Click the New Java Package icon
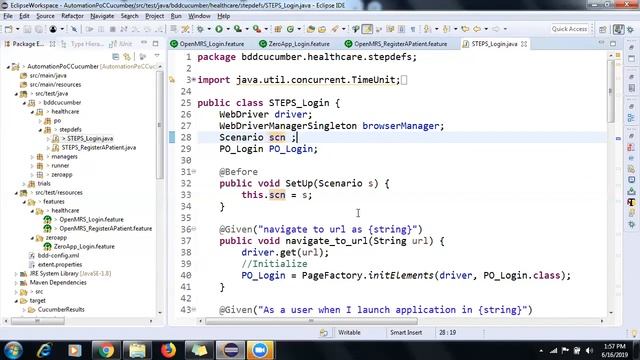 tap(278, 29)
